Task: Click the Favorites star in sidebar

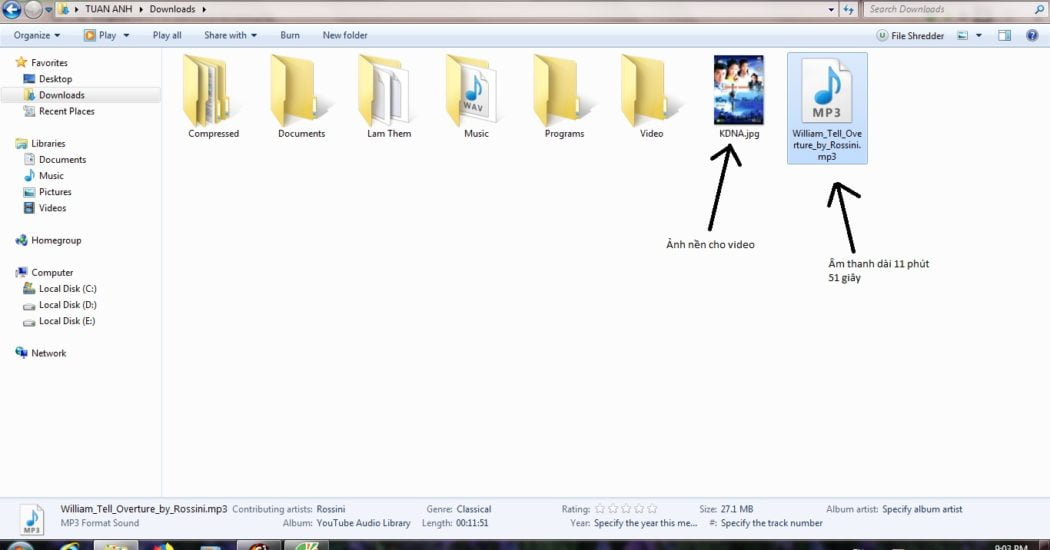Action: point(21,62)
